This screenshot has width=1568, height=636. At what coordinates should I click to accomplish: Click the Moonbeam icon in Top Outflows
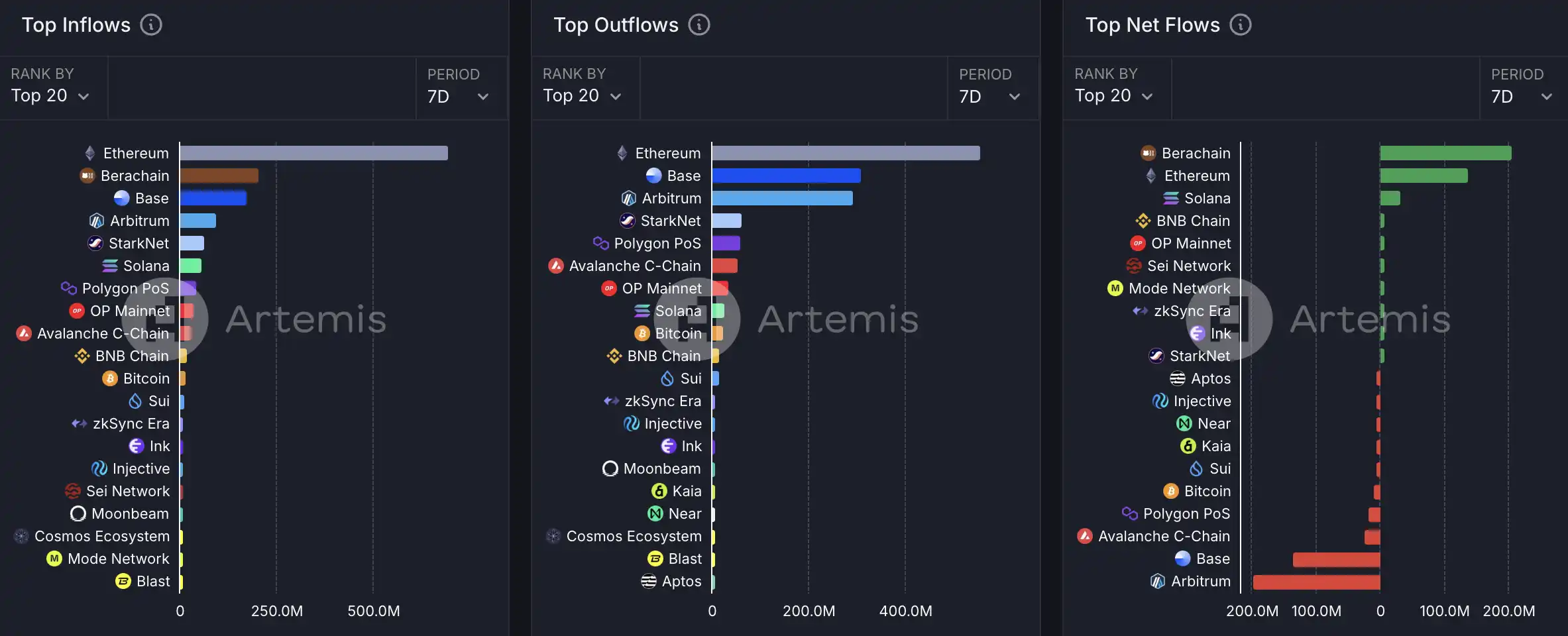point(610,468)
